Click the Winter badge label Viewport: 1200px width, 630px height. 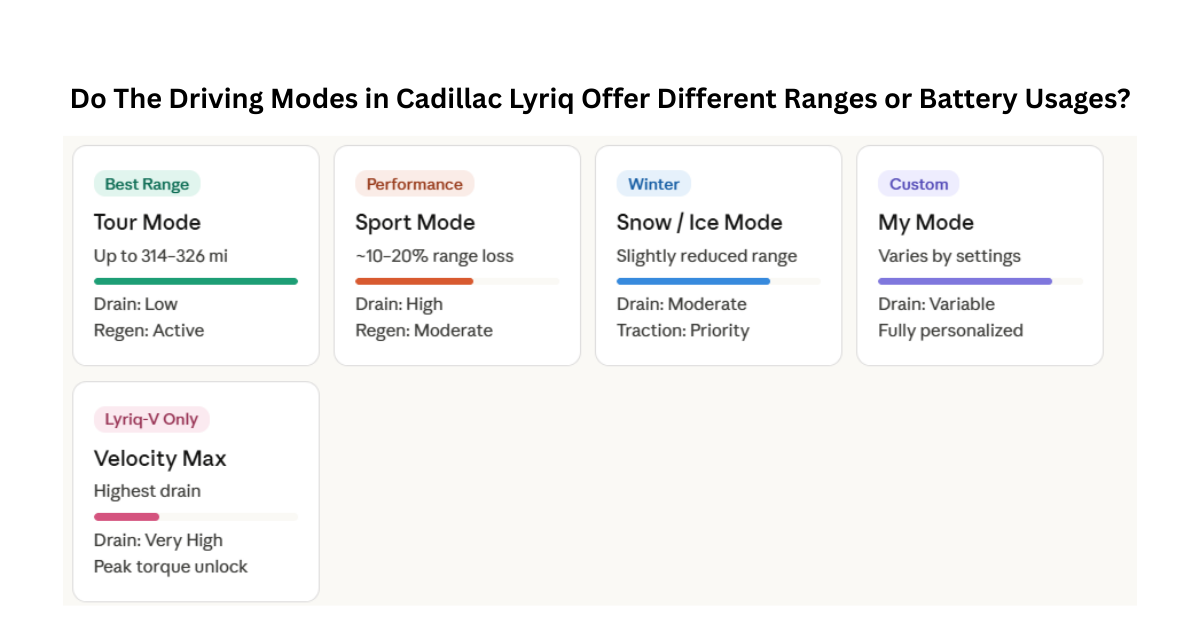[x=653, y=184]
